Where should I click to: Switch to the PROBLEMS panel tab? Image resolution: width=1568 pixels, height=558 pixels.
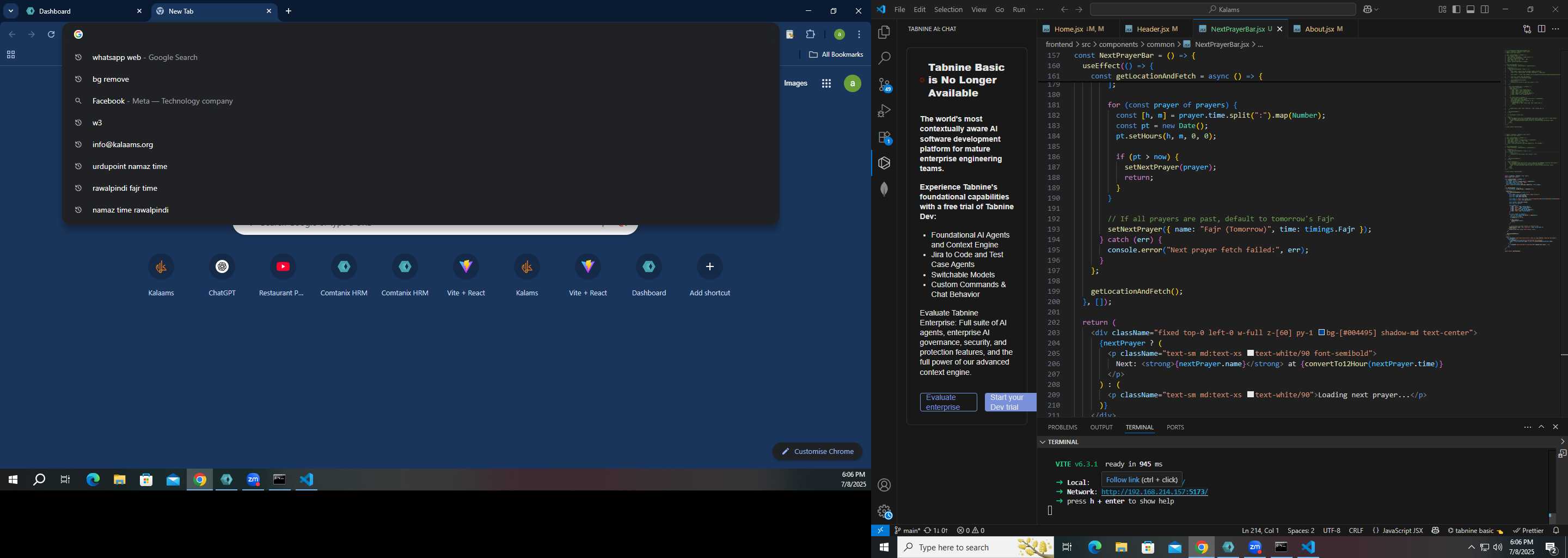click(1063, 428)
